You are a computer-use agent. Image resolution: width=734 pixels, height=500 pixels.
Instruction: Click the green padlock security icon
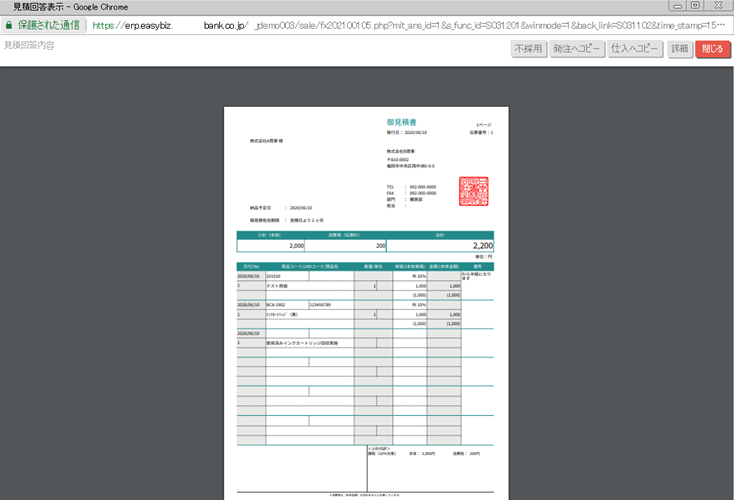[x=9, y=25]
